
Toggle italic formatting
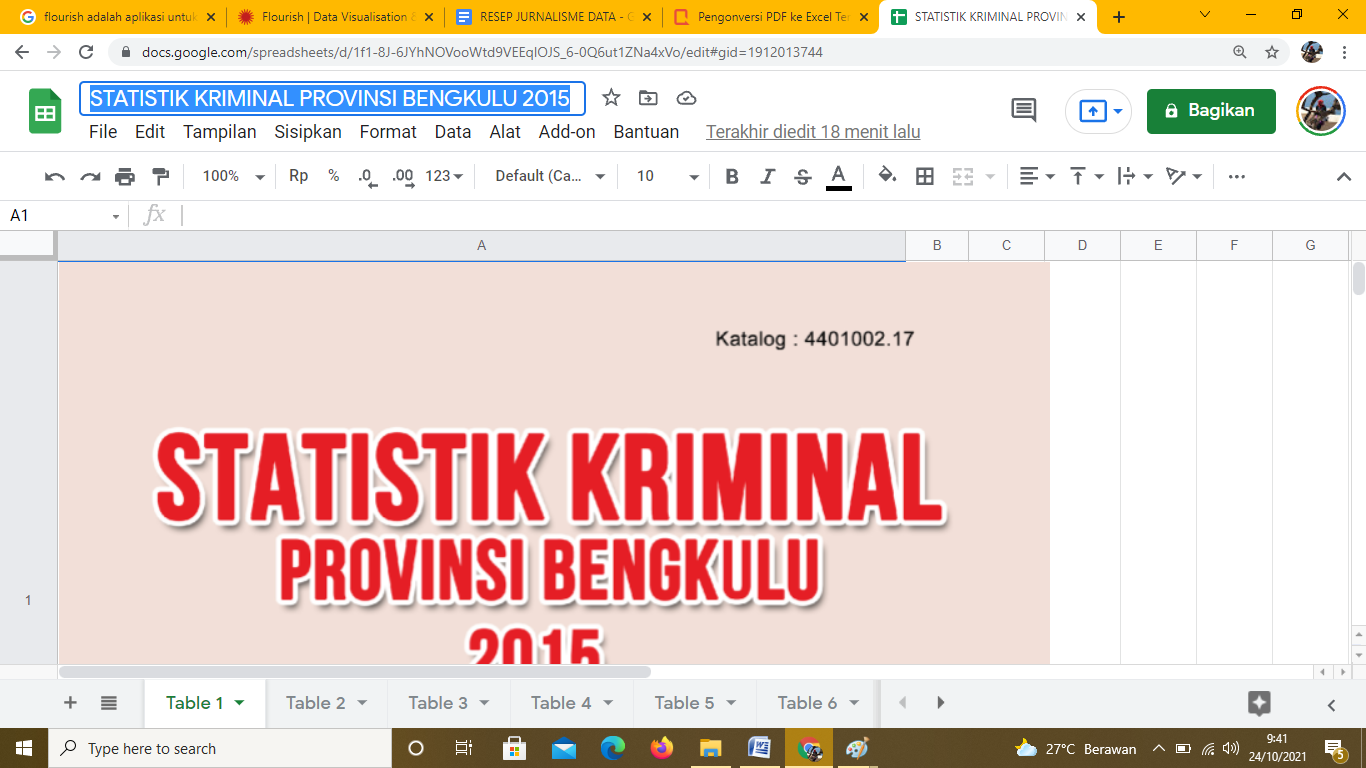click(767, 177)
